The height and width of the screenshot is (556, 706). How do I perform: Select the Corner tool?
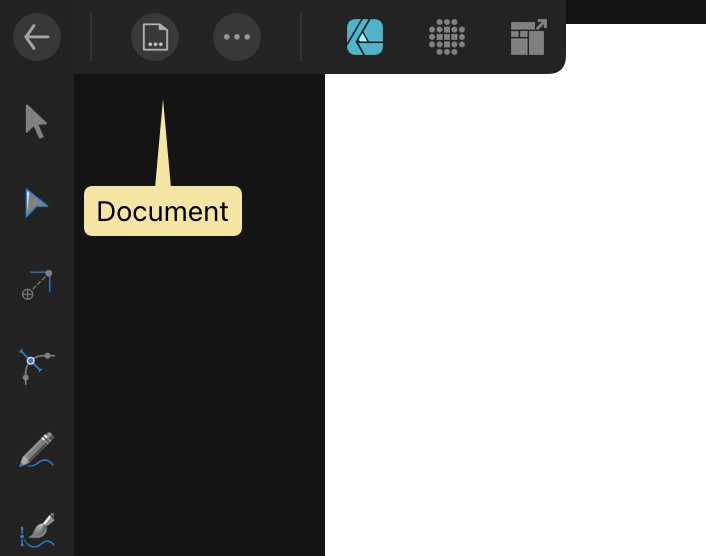[x=36, y=366]
